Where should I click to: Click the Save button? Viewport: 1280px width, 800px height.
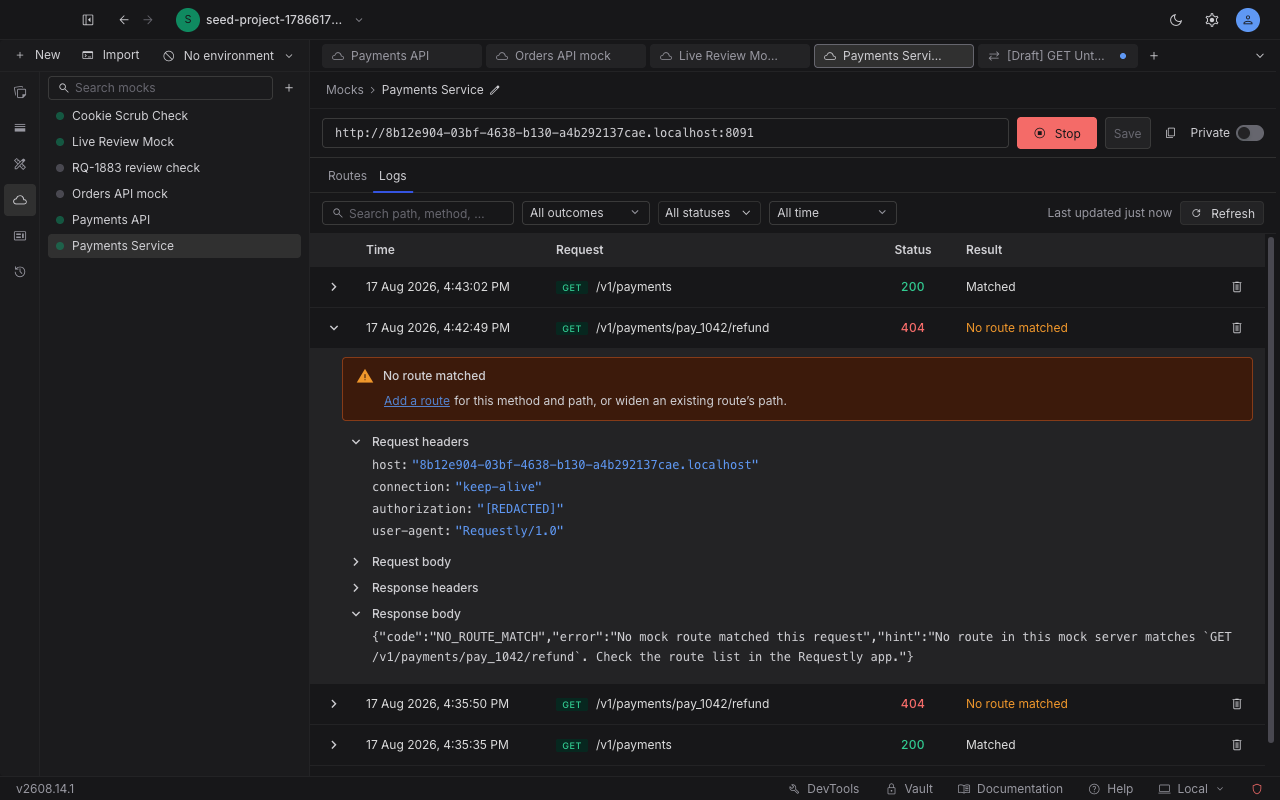click(1127, 133)
